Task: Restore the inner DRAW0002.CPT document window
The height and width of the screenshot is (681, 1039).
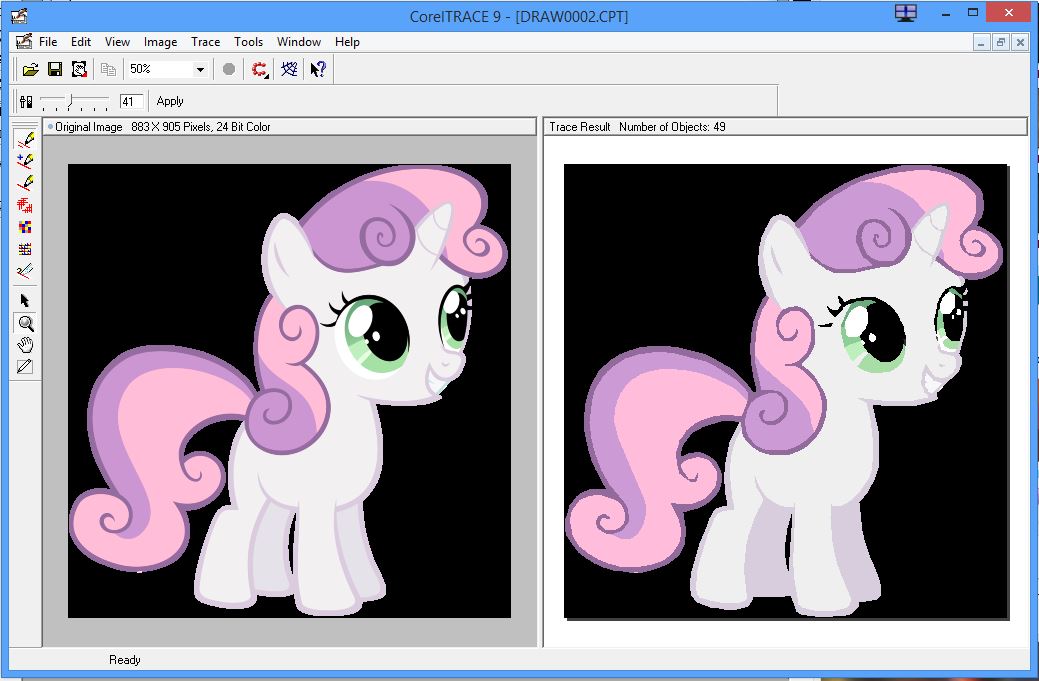Action: (1001, 42)
